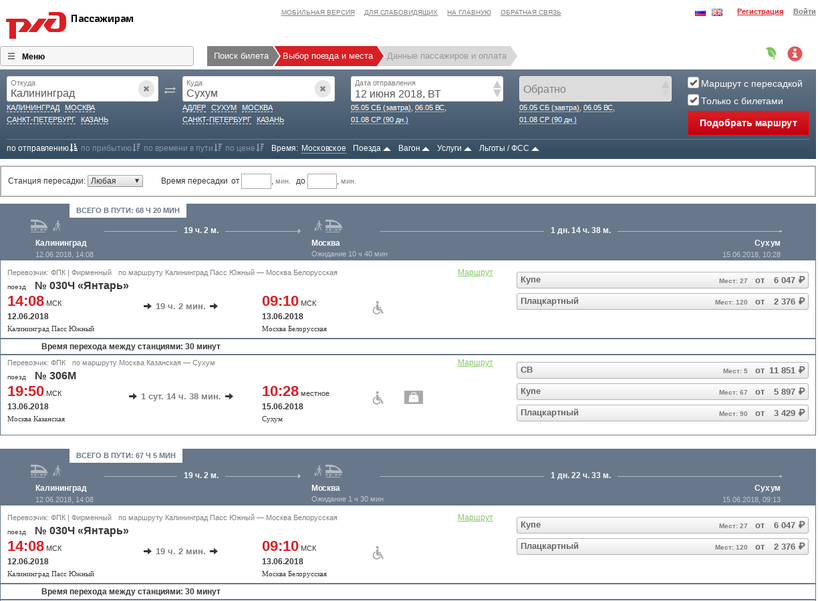
Task: Open Станция пересадки dropdown
Action: point(115,181)
